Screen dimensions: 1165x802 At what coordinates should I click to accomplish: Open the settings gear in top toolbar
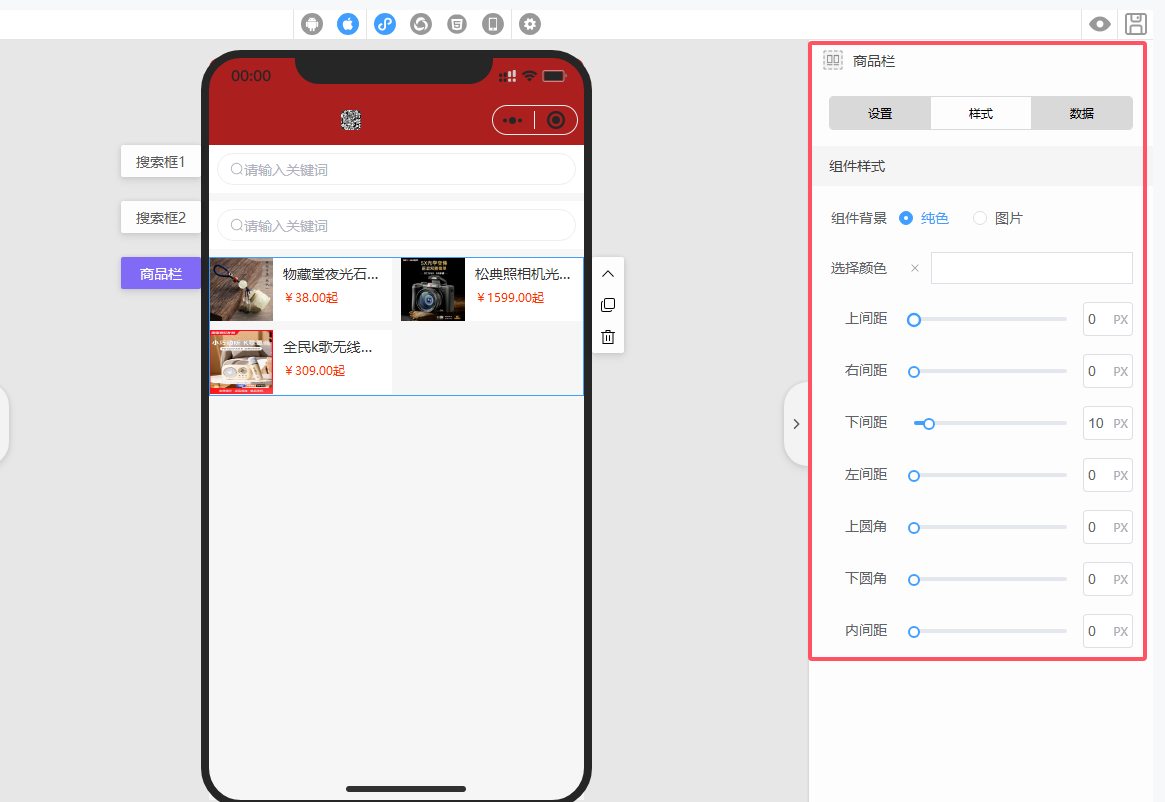[x=530, y=24]
